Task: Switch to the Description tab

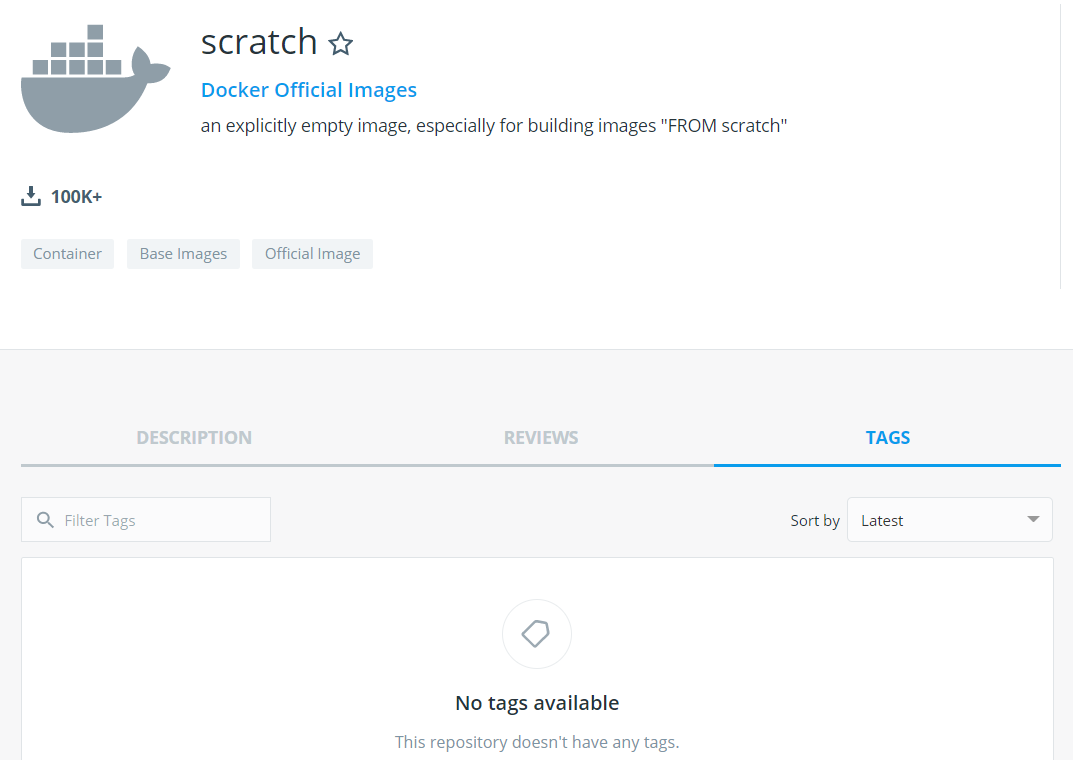Action: 194,438
